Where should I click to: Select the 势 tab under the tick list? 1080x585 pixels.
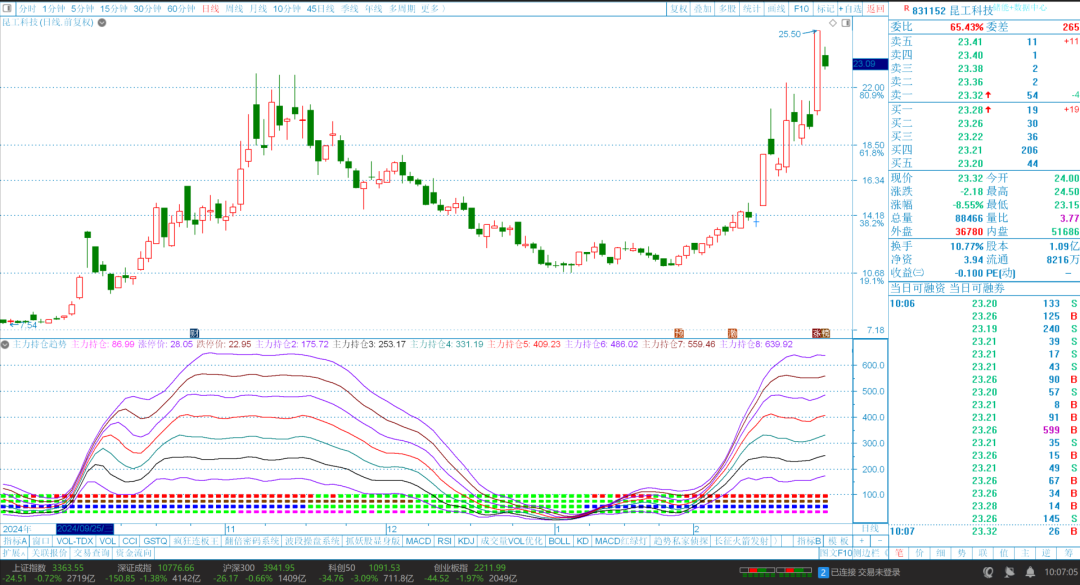coord(962,553)
